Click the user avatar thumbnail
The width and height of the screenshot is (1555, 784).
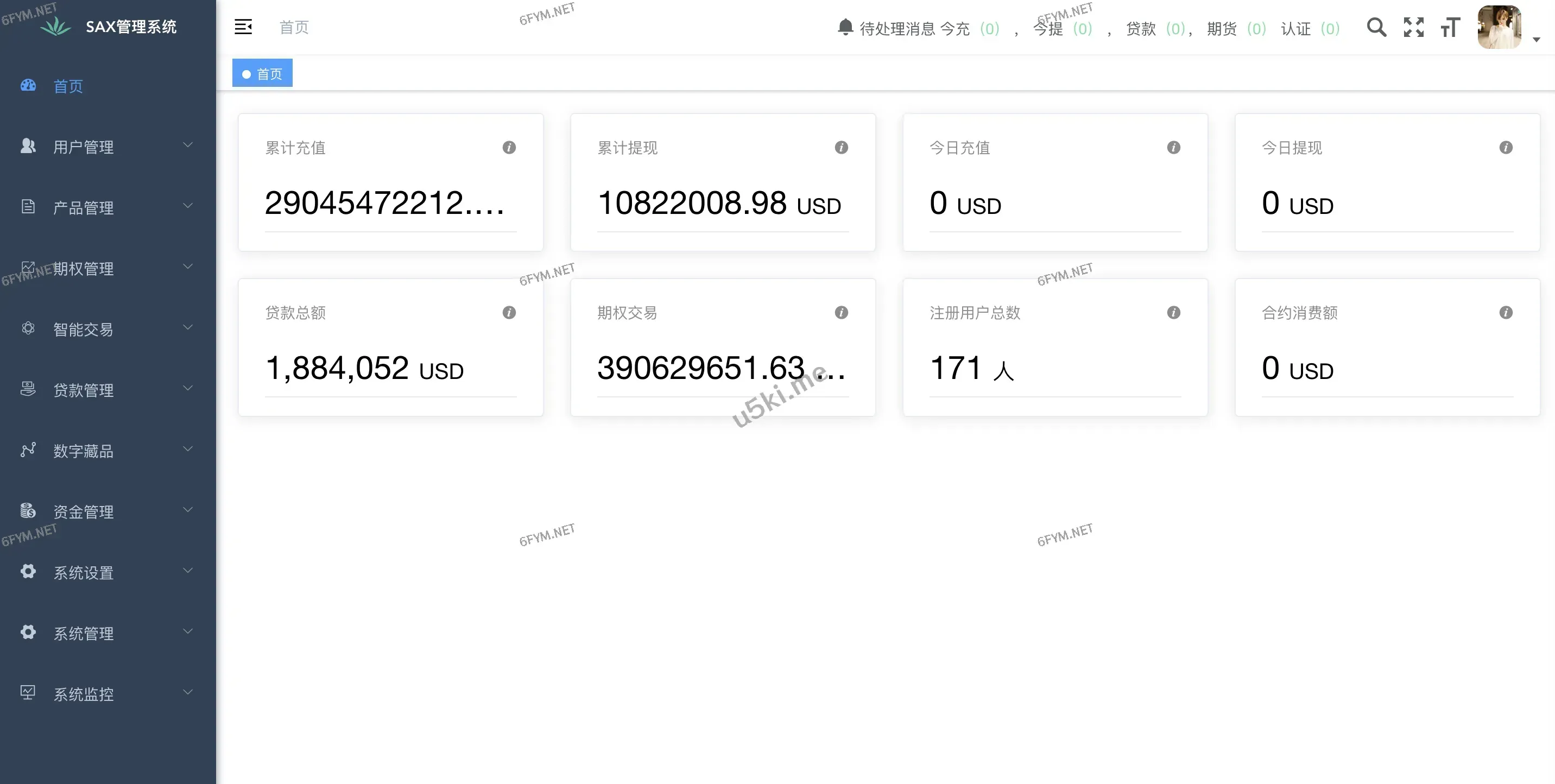click(1499, 27)
